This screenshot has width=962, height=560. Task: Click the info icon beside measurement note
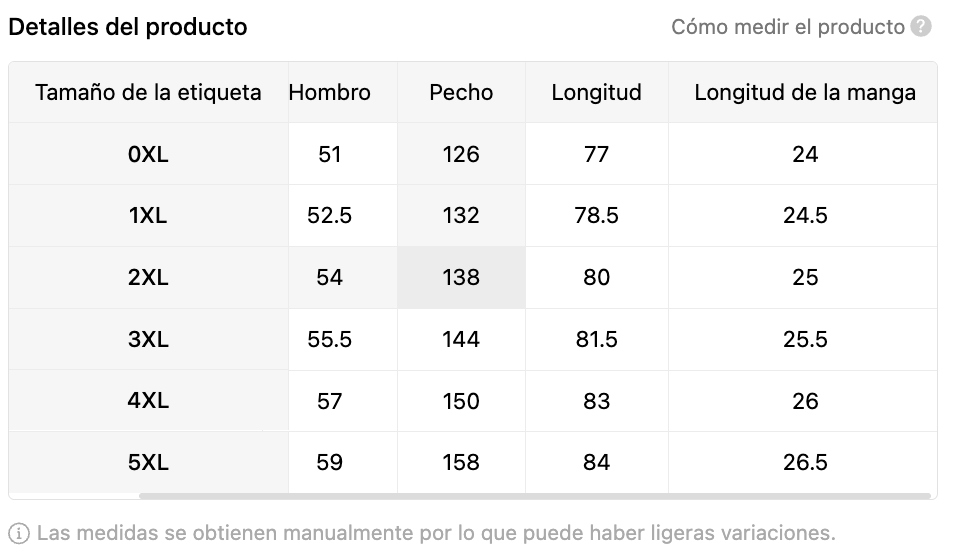18,532
